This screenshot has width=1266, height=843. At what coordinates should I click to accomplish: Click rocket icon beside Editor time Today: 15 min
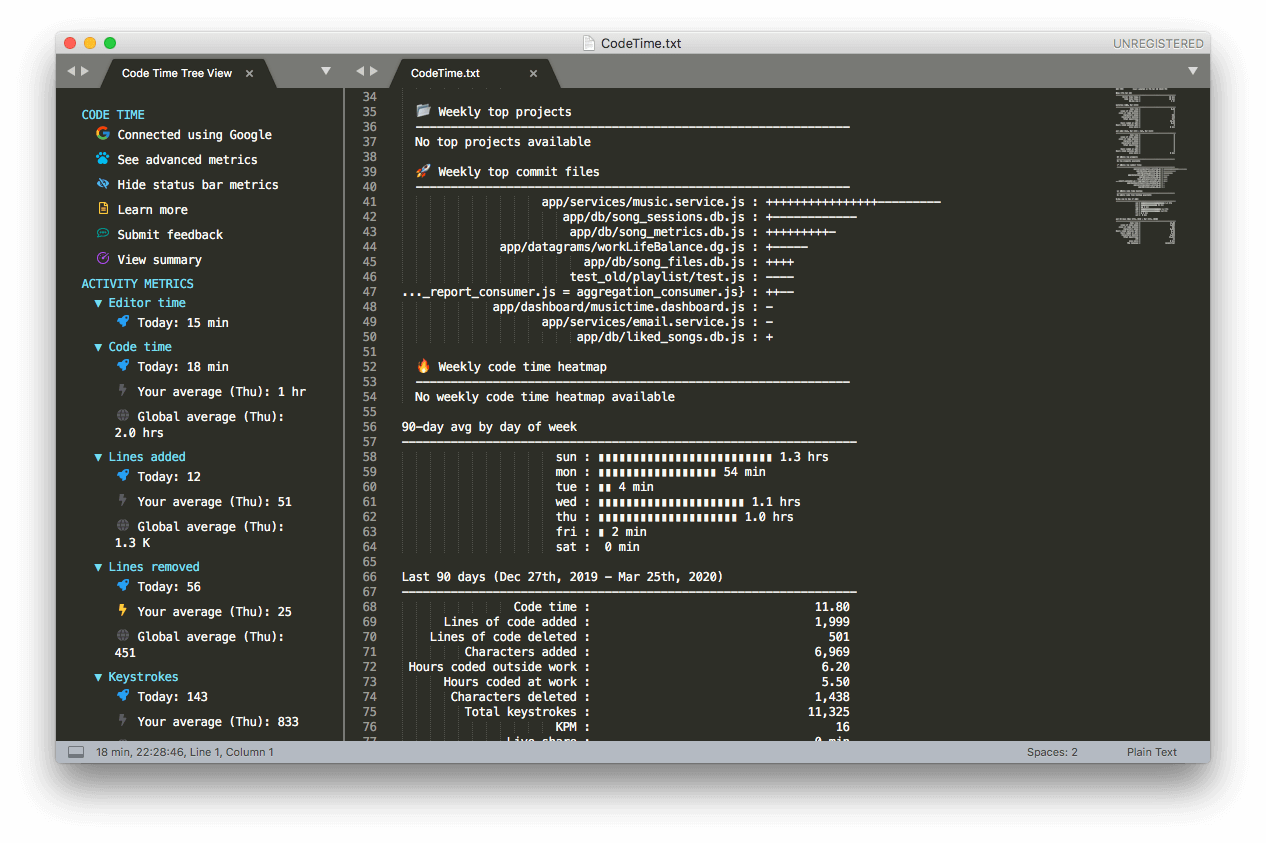123,321
